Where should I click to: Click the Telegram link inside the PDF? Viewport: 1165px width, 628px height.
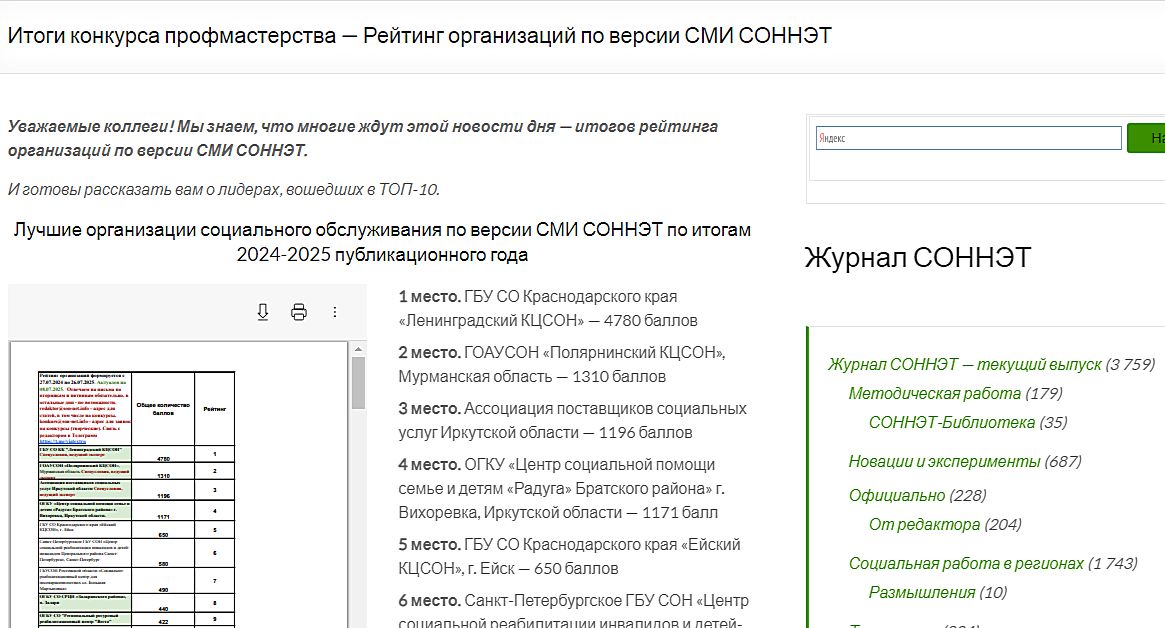point(63,441)
